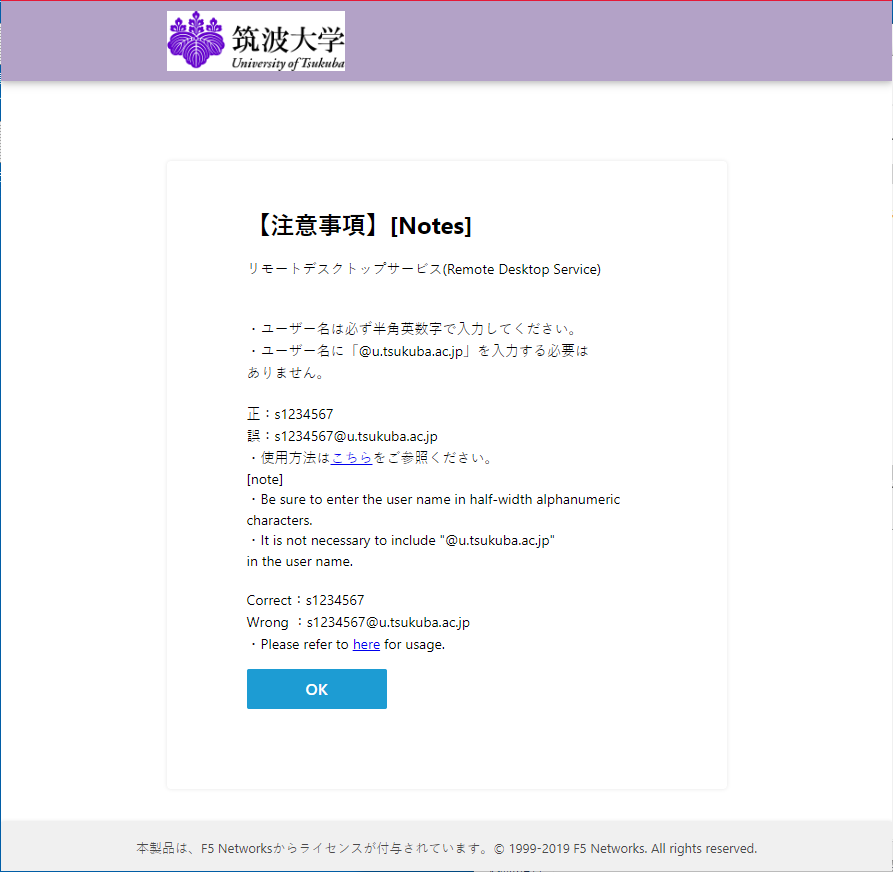
Task: Click the 'It is not necessary to include' line
Action: point(401,541)
